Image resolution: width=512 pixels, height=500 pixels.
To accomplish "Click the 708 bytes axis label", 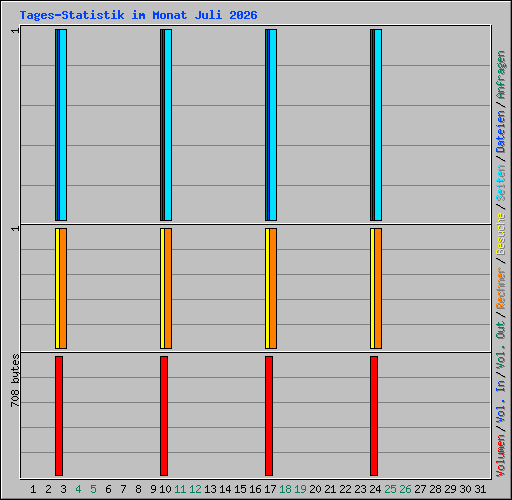I will (x=15, y=381).
